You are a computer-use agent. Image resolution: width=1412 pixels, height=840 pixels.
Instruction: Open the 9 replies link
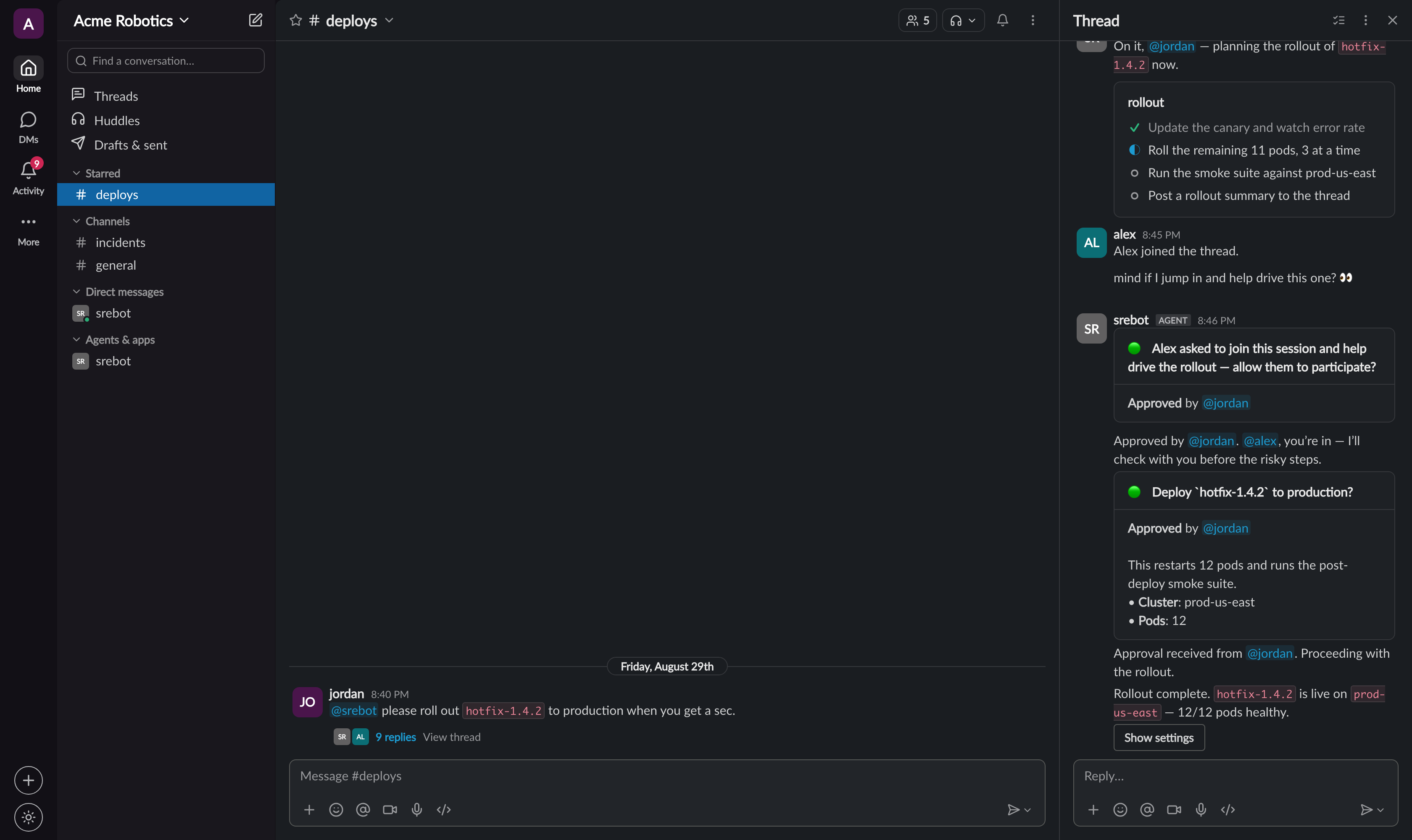[395, 736]
